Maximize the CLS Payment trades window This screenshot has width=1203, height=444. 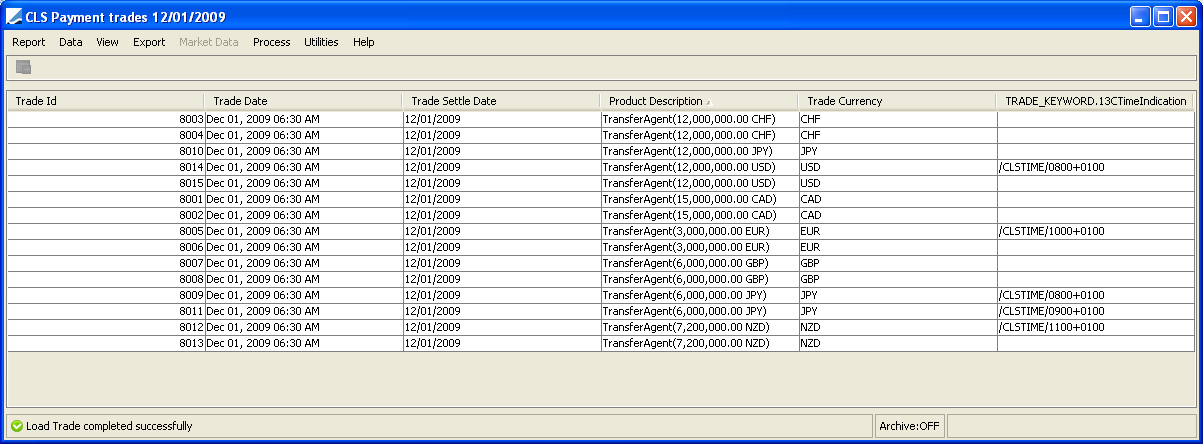coord(1162,17)
